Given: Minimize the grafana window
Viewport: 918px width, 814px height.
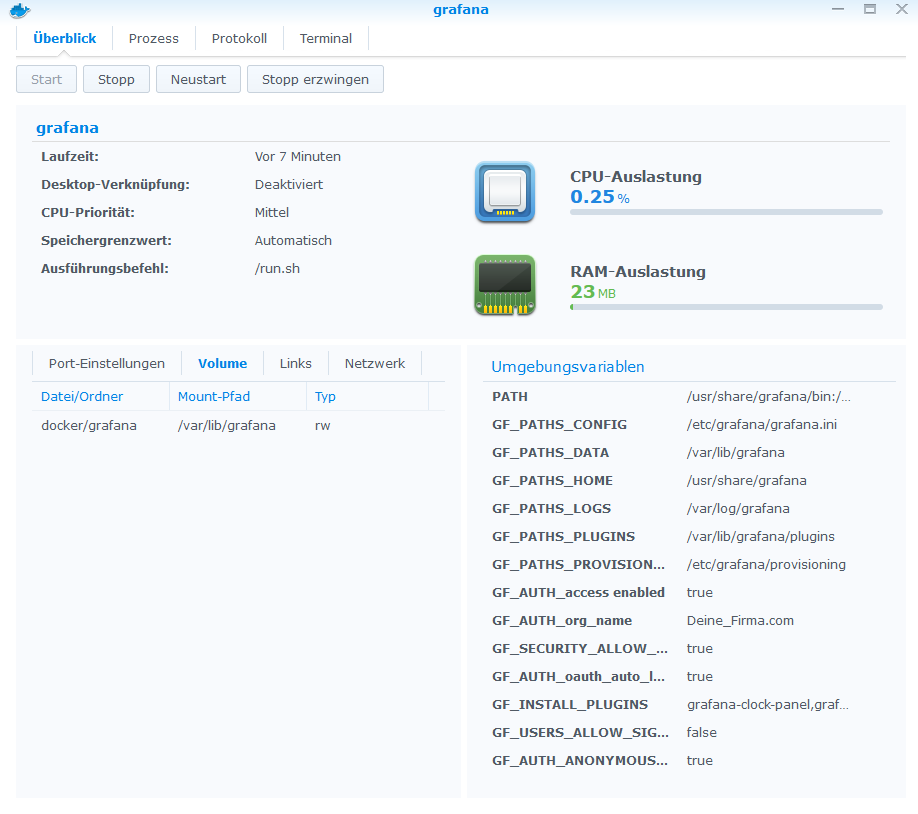Looking at the screenshot, I should coord(838,9).
